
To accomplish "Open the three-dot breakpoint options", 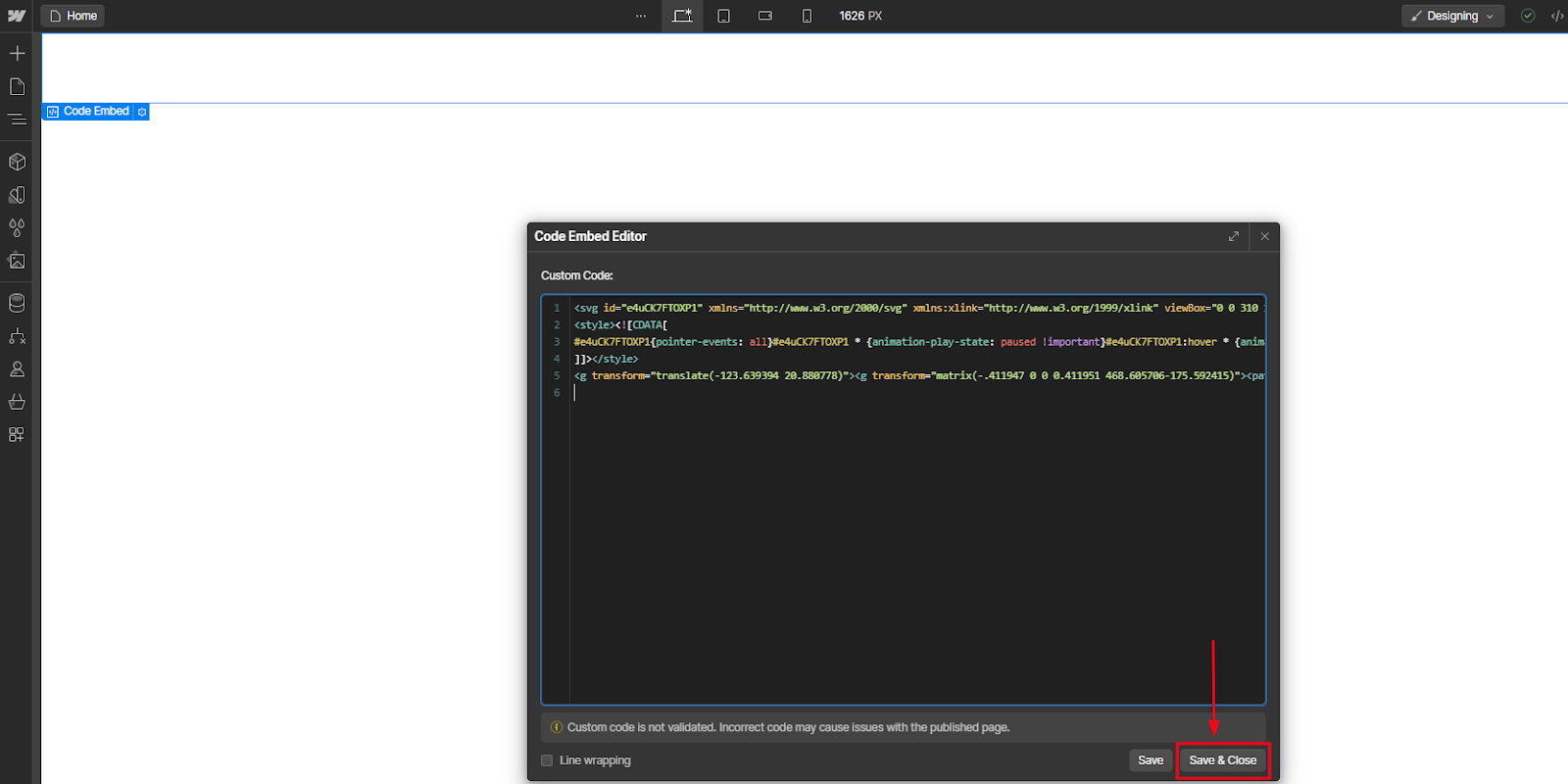I will [x=641, y=16].
